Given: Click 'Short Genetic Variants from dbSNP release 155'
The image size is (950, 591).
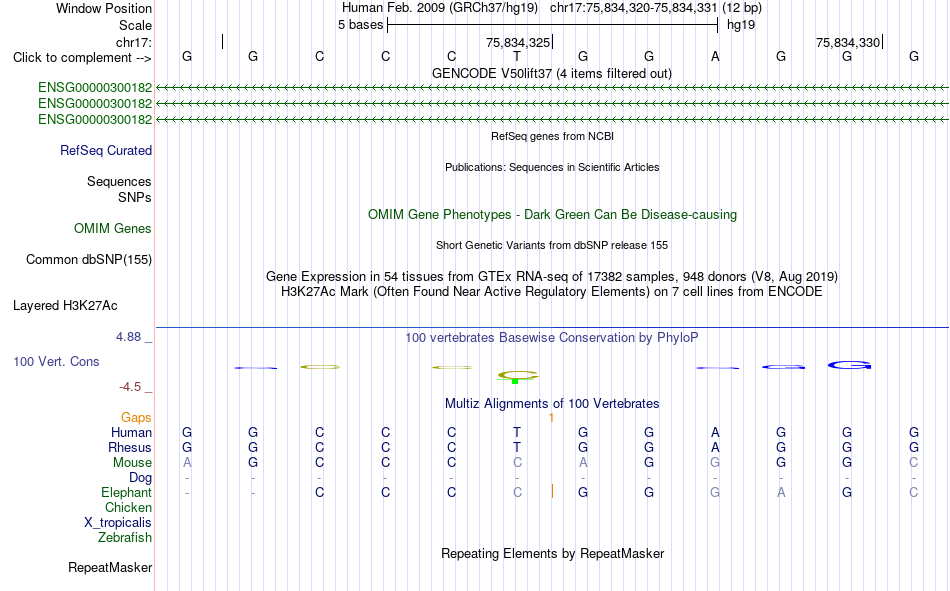Looking at the screenshot, I should [x=552, y=245].
